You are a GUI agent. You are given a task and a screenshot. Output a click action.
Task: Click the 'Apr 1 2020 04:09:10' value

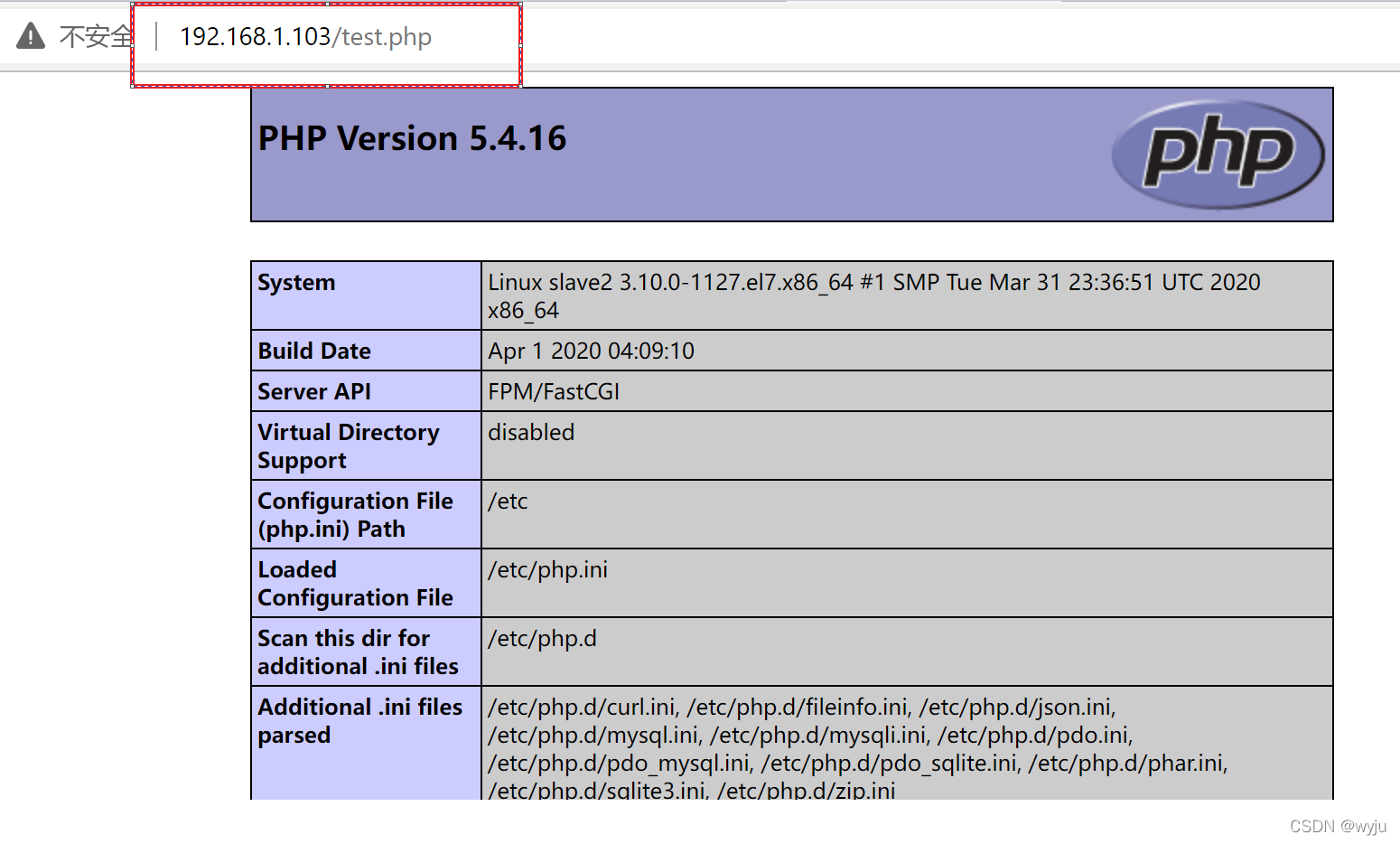(x=591, y=351)
